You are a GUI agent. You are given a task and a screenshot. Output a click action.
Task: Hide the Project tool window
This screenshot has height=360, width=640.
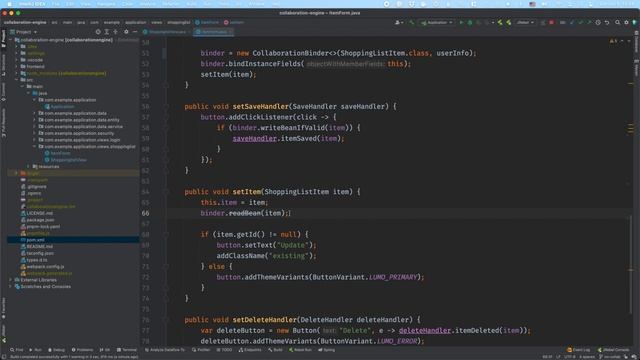(x=135, y=31)
